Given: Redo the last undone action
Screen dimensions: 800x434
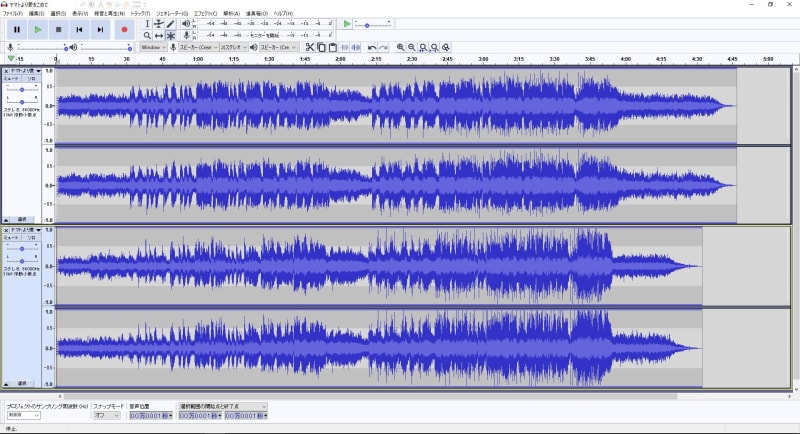Looking at the screenshot, I should [x=383, y=47].
